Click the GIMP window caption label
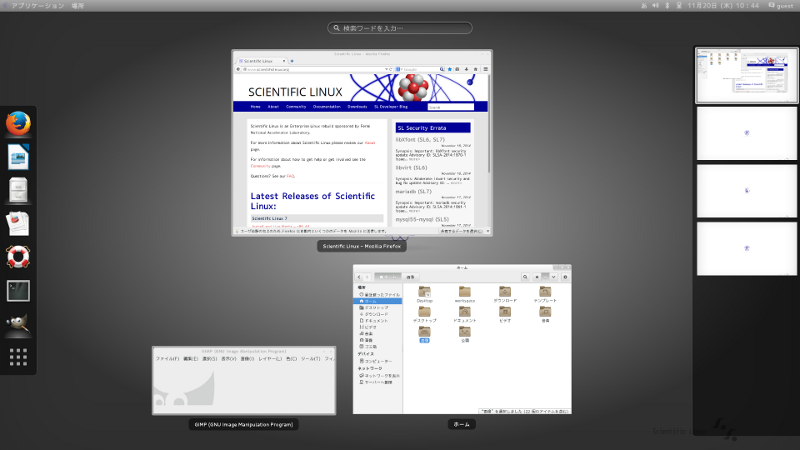This screenshot has height=450, width=800. pyautogui.click(x=243, y=424)
